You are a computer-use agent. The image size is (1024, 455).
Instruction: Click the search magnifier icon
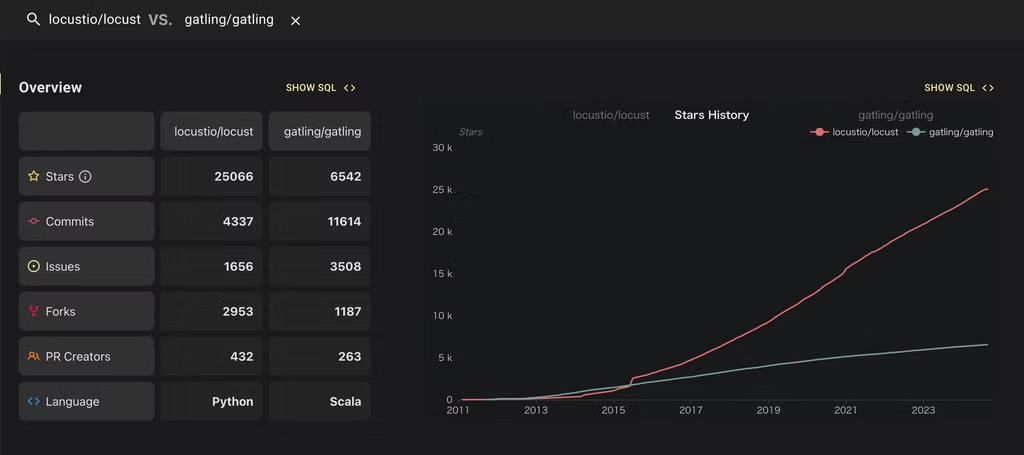click(x=33, y=19)
